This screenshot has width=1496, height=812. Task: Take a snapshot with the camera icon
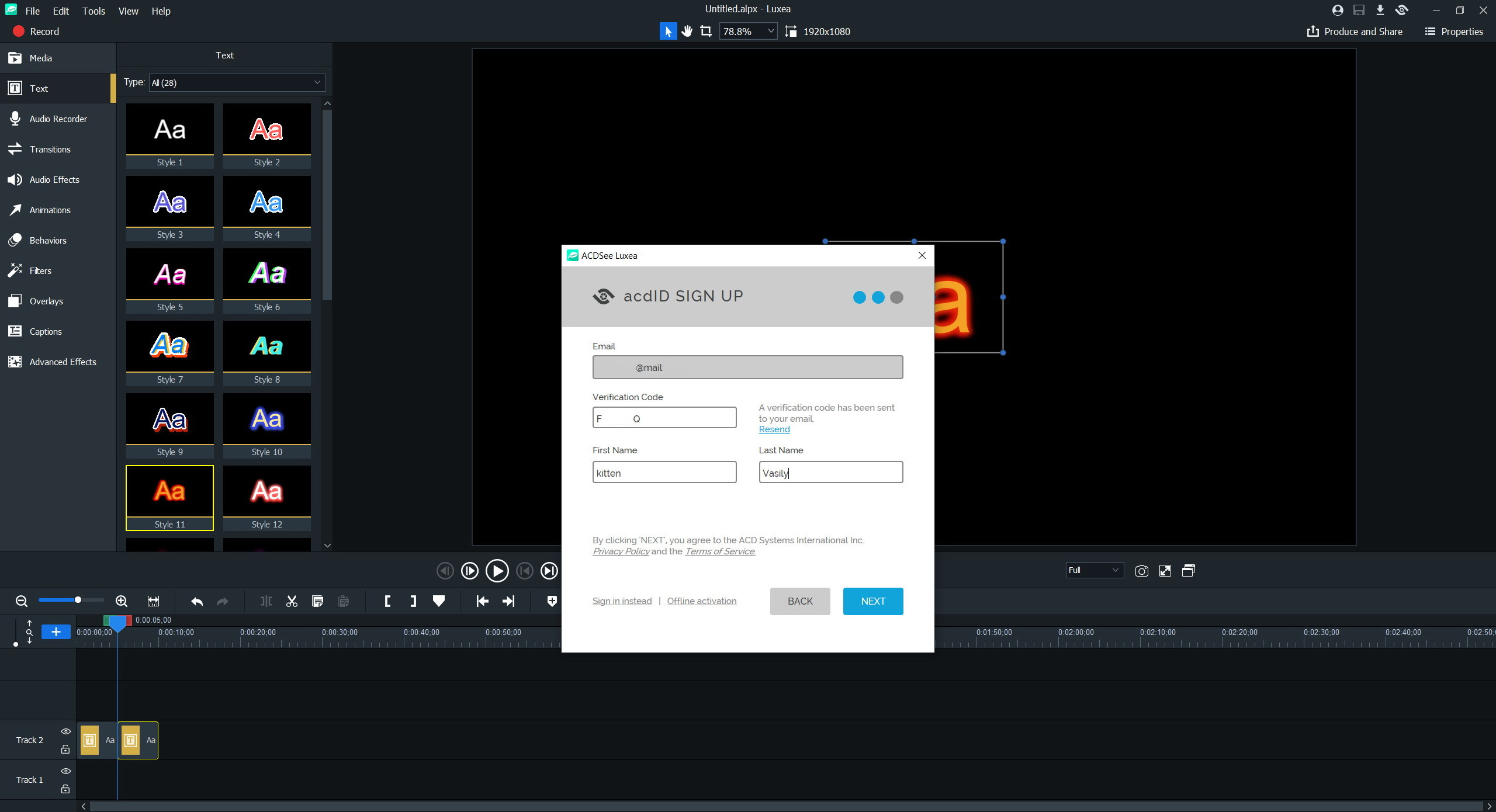pos(1141,571)
